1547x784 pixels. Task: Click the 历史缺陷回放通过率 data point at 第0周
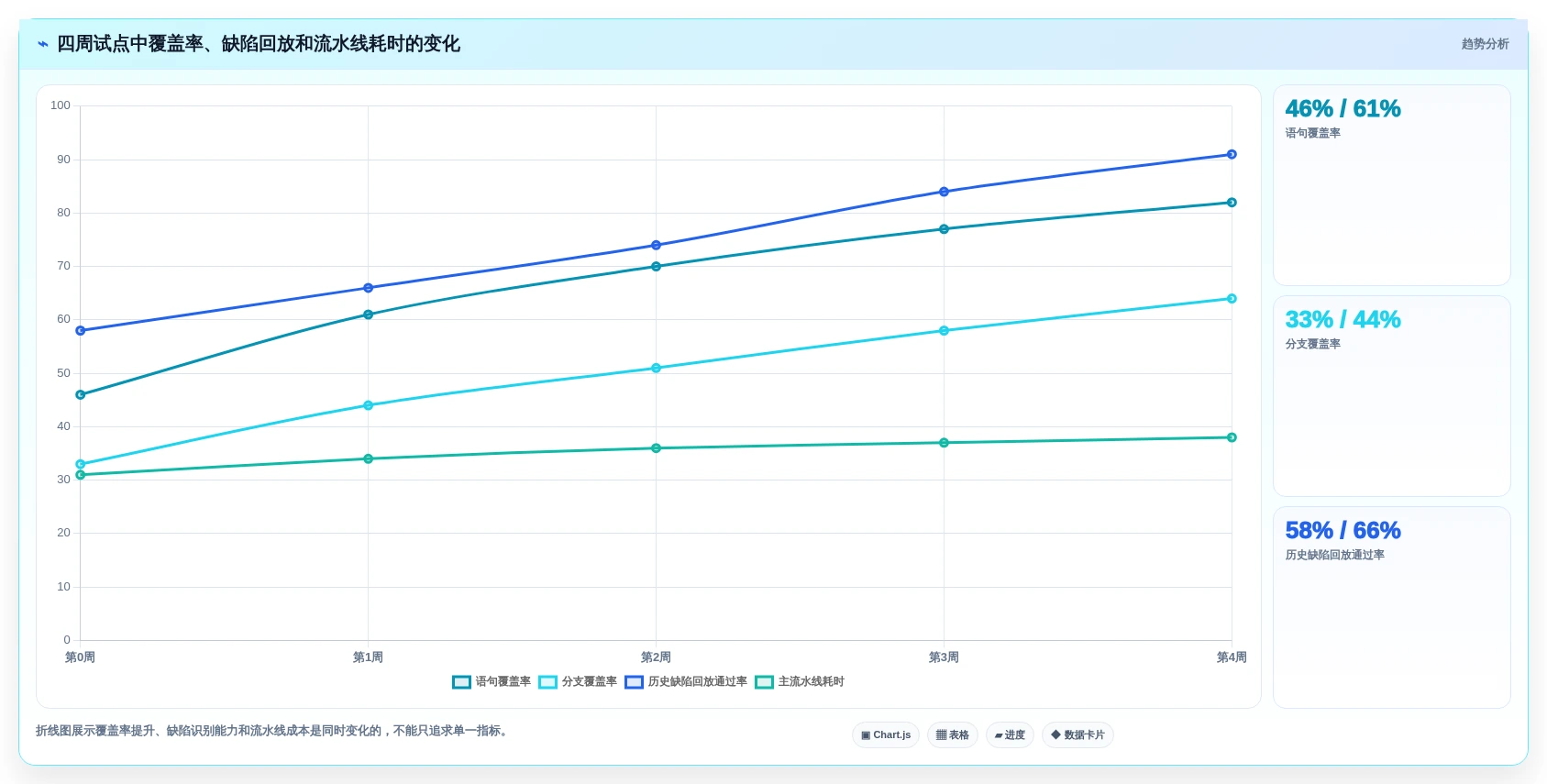[x=81, y=331]
